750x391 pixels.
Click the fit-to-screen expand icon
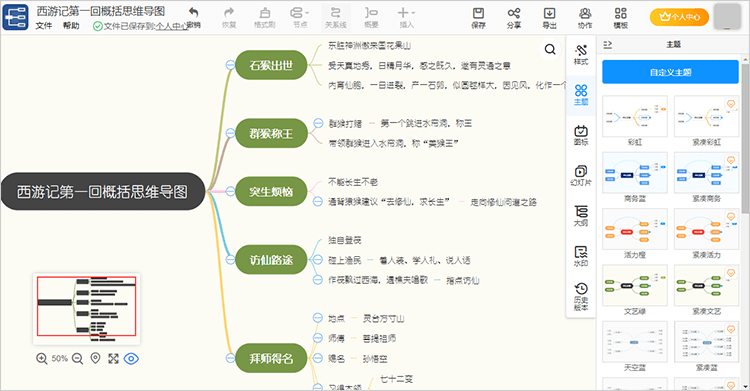click(x=113, y=358)
